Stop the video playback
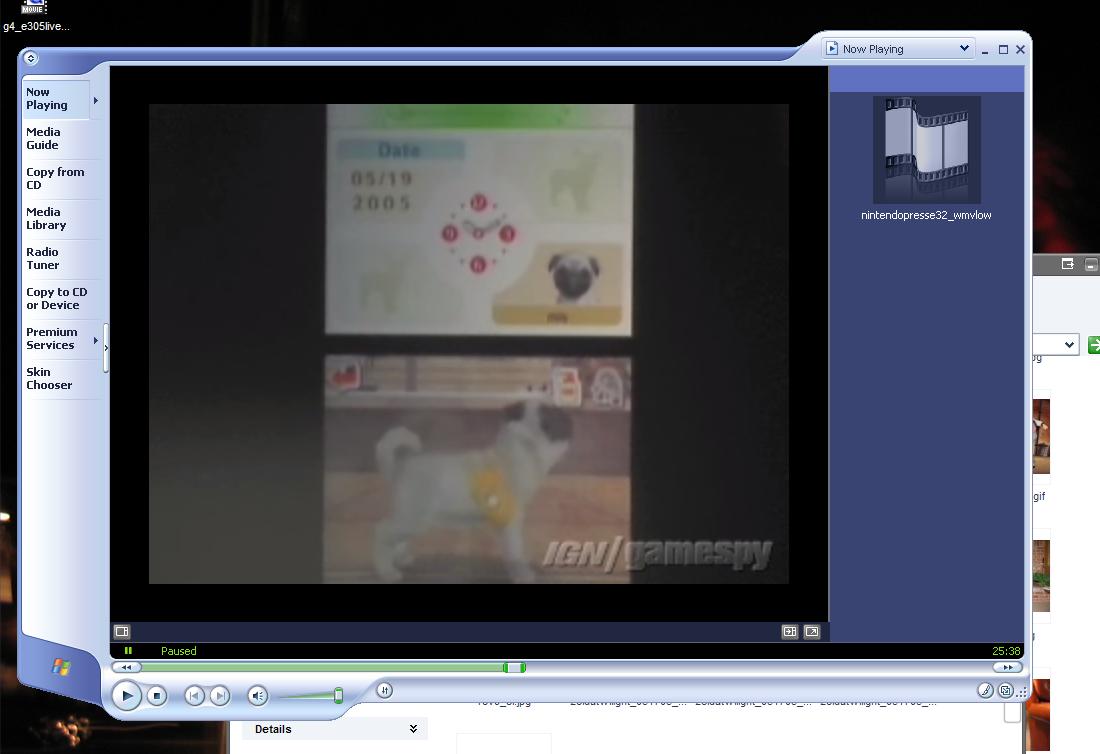The image size is (1100, 754). coord(156,696)
